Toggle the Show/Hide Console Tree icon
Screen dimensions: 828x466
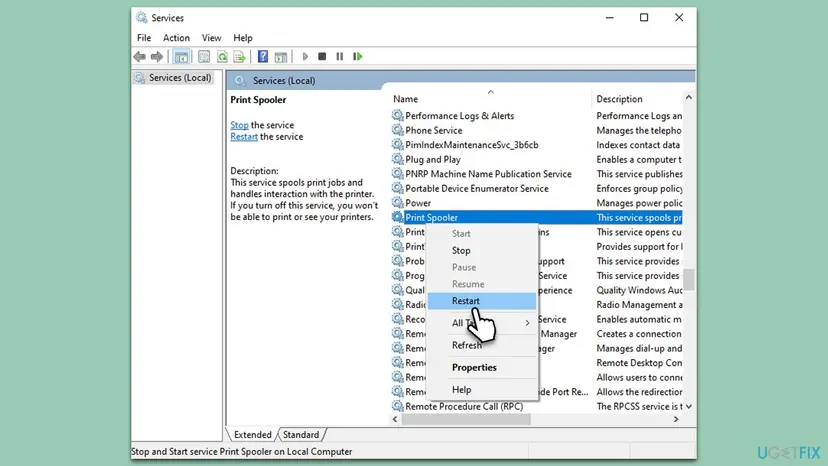(181, 57)
